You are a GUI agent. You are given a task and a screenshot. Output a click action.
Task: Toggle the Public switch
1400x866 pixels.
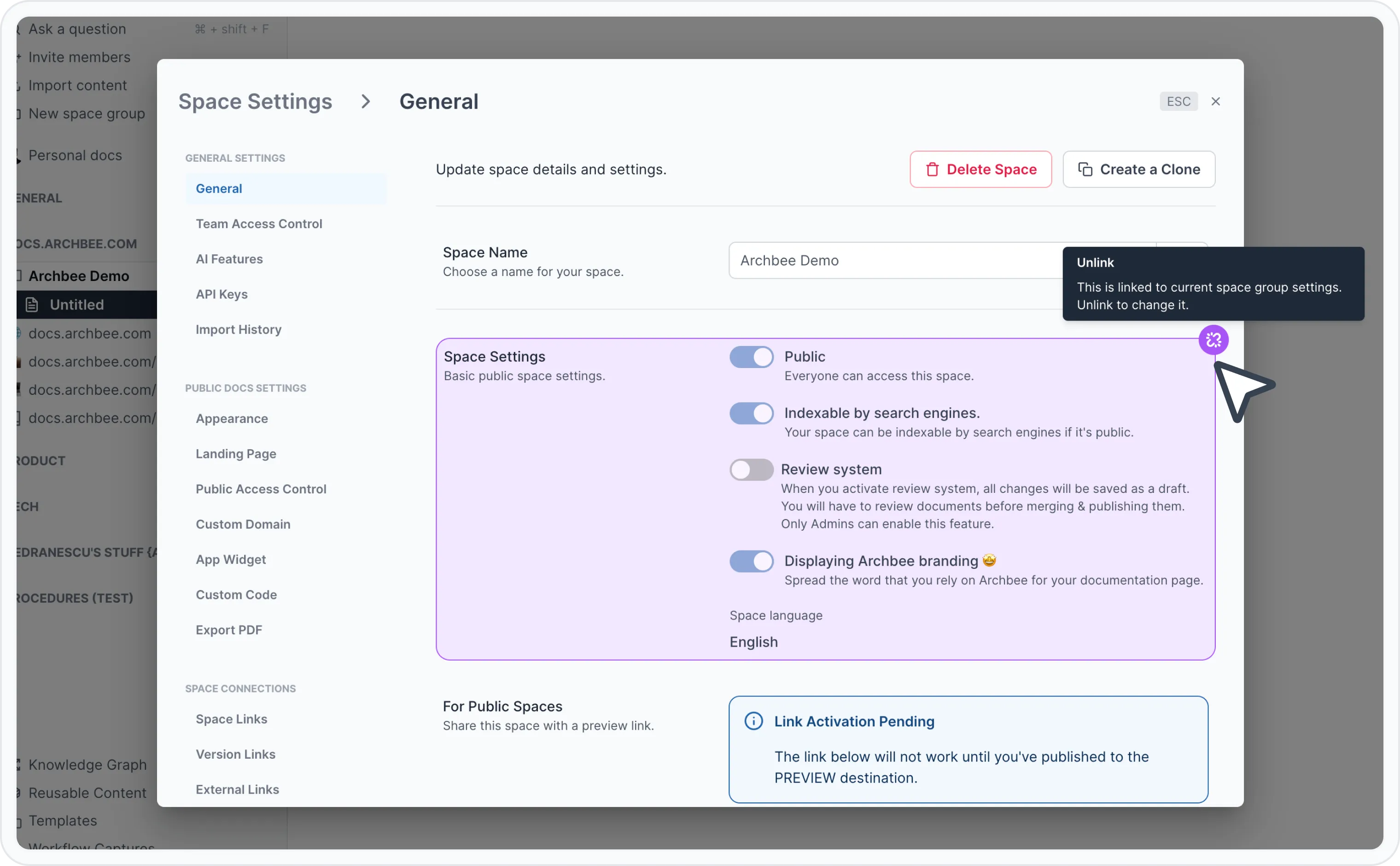tap(751, 357)
